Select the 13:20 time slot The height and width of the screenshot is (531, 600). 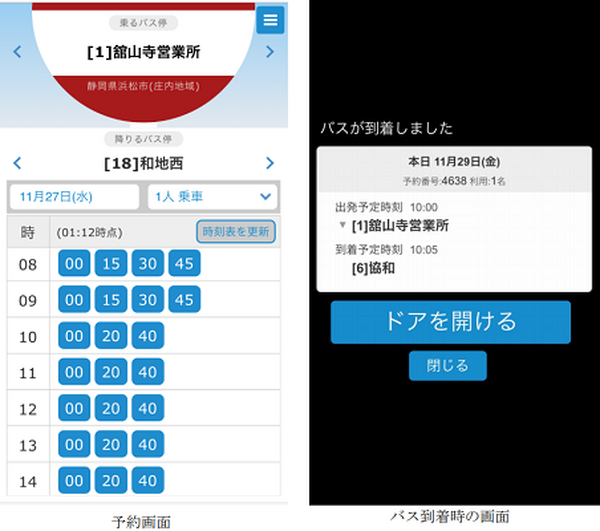[110, 444]
